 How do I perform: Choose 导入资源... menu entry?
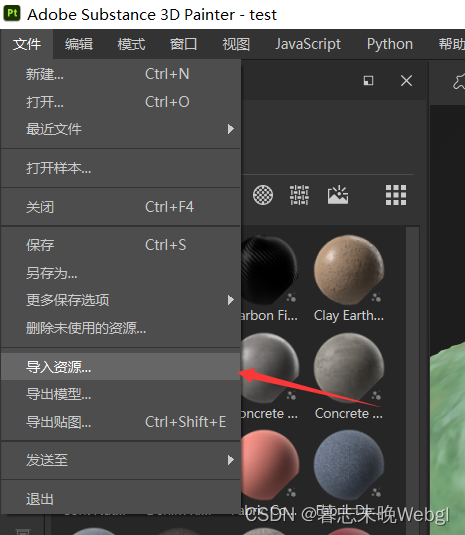point(120,367)
